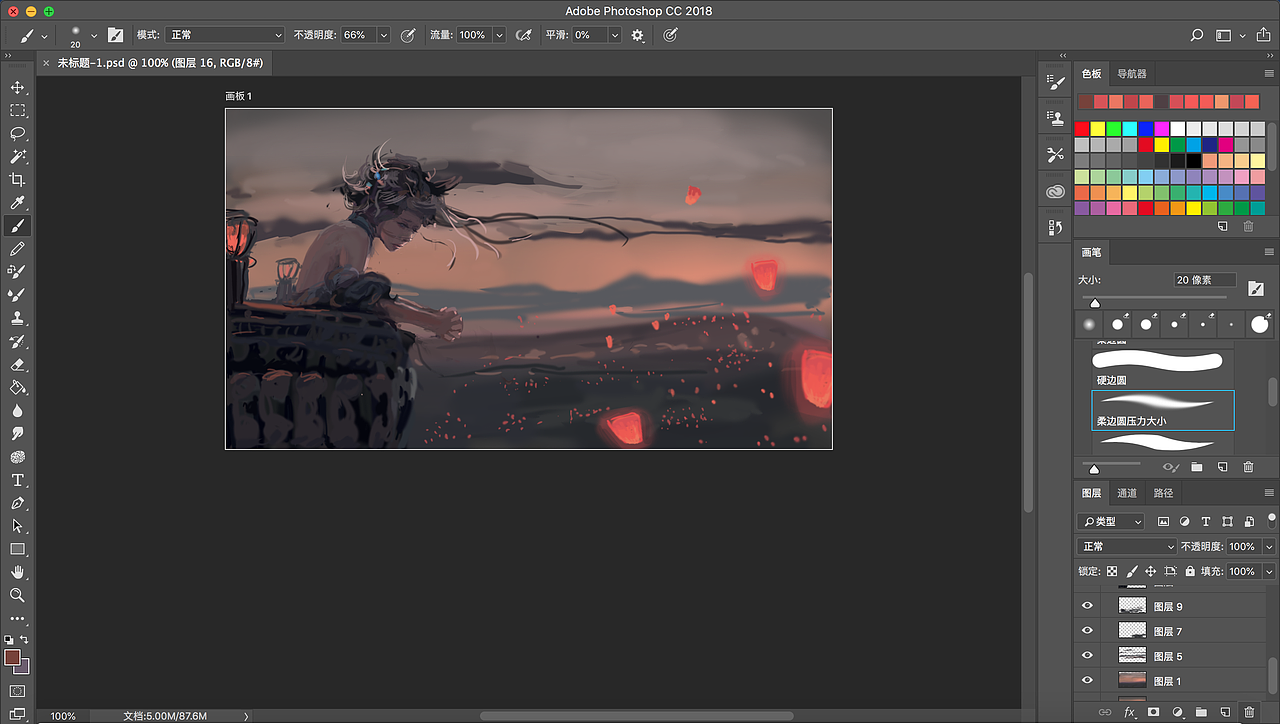The image size is (1280, 724).
Task: Add a layer style with fx icon
Action: coord(1129,712)
